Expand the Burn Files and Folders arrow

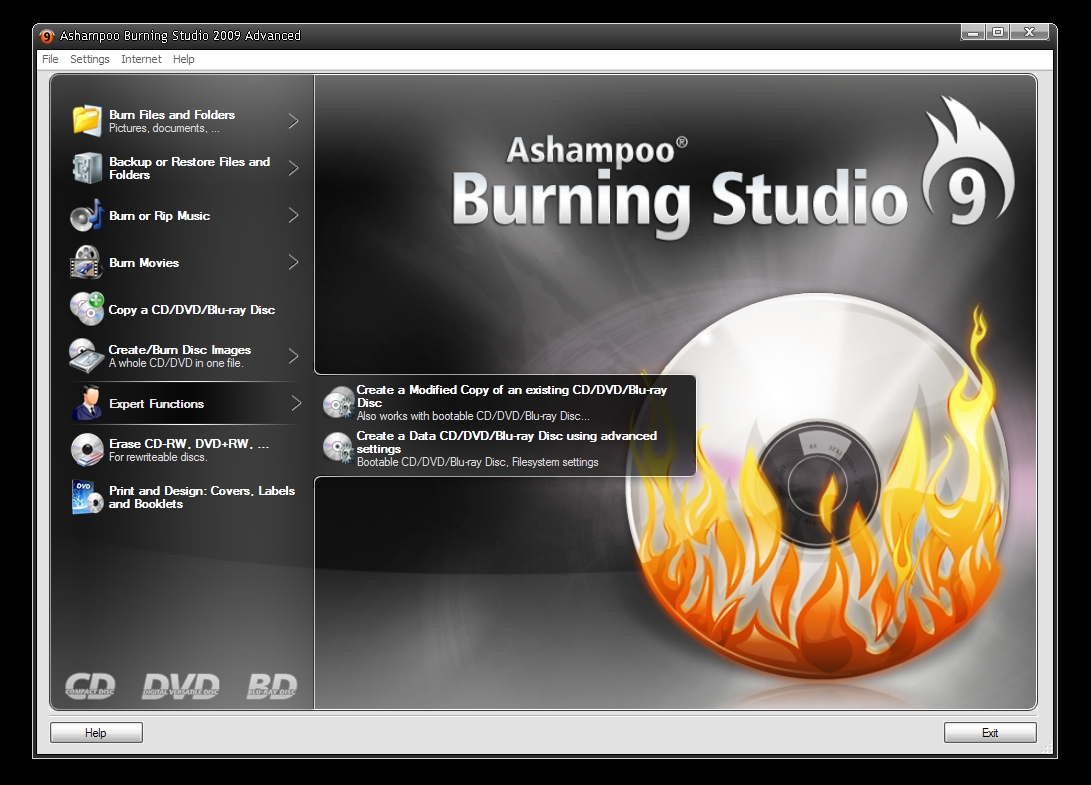[294, 121]
